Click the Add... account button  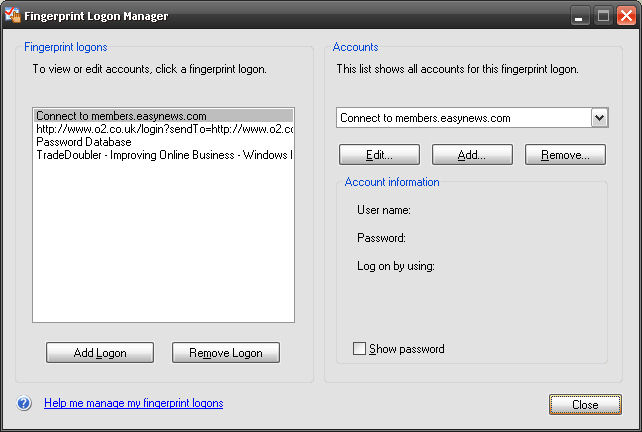(472, 155)
